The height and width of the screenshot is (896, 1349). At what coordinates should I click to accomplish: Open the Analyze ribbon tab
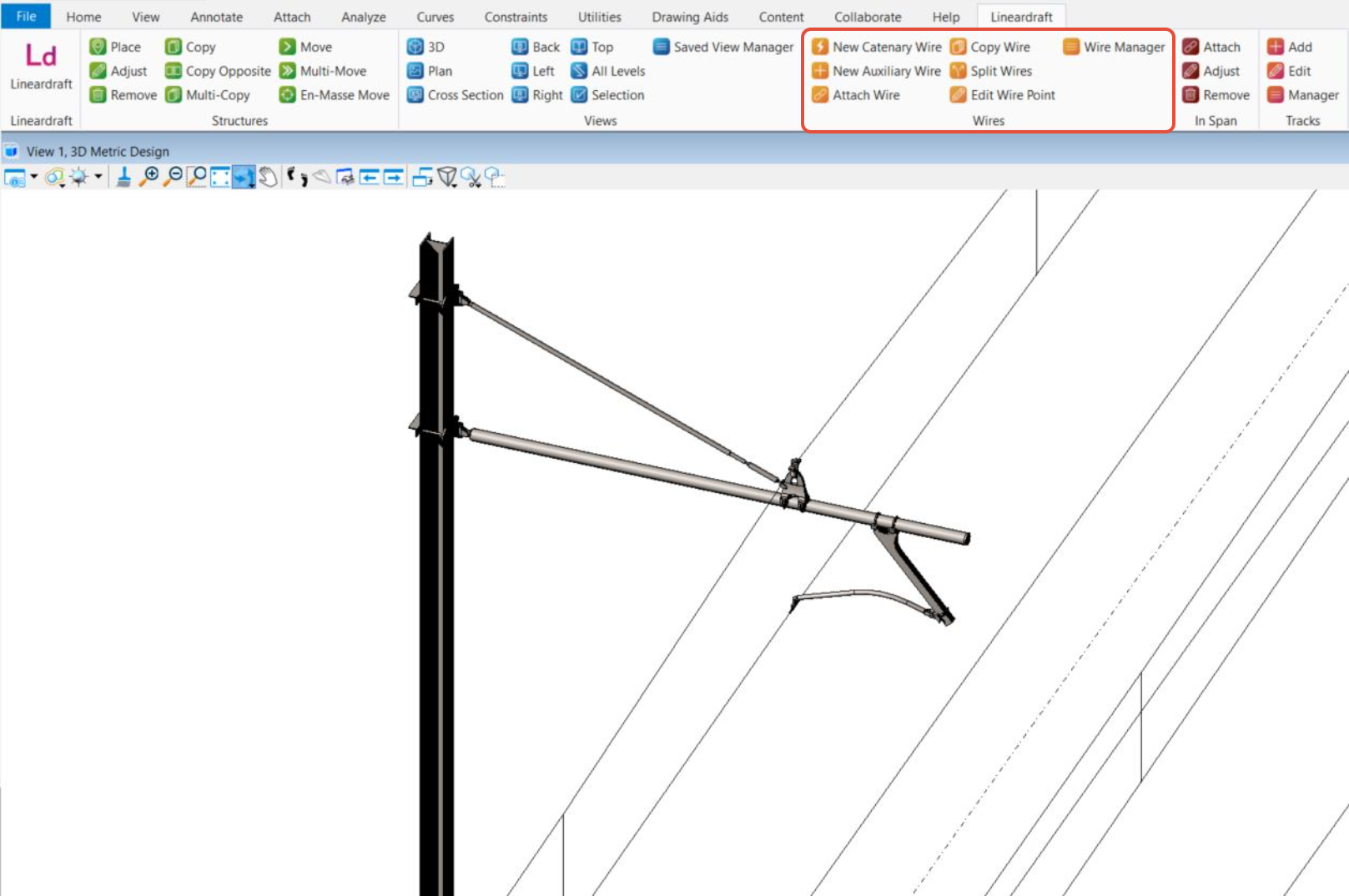(x=364, y=17)
